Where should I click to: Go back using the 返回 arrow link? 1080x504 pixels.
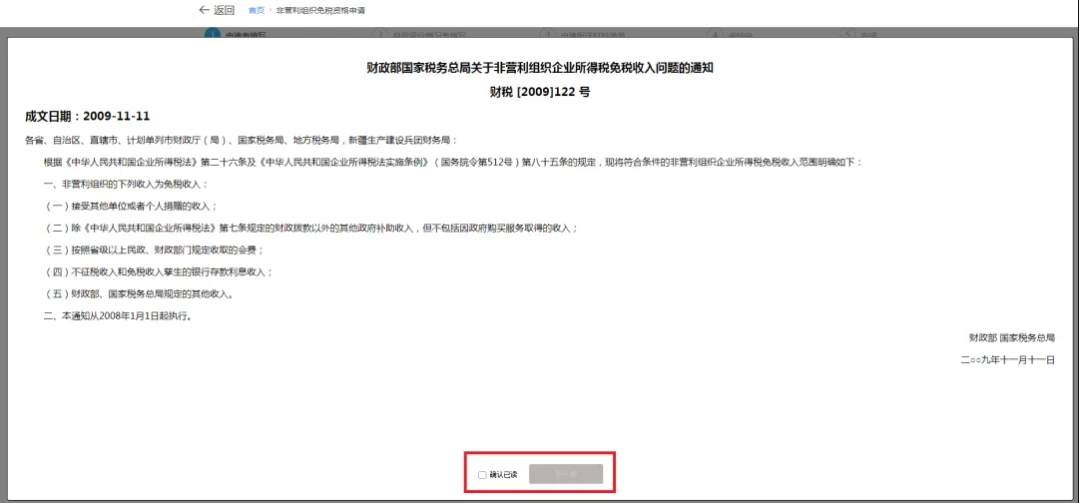(x=216, y=10)
